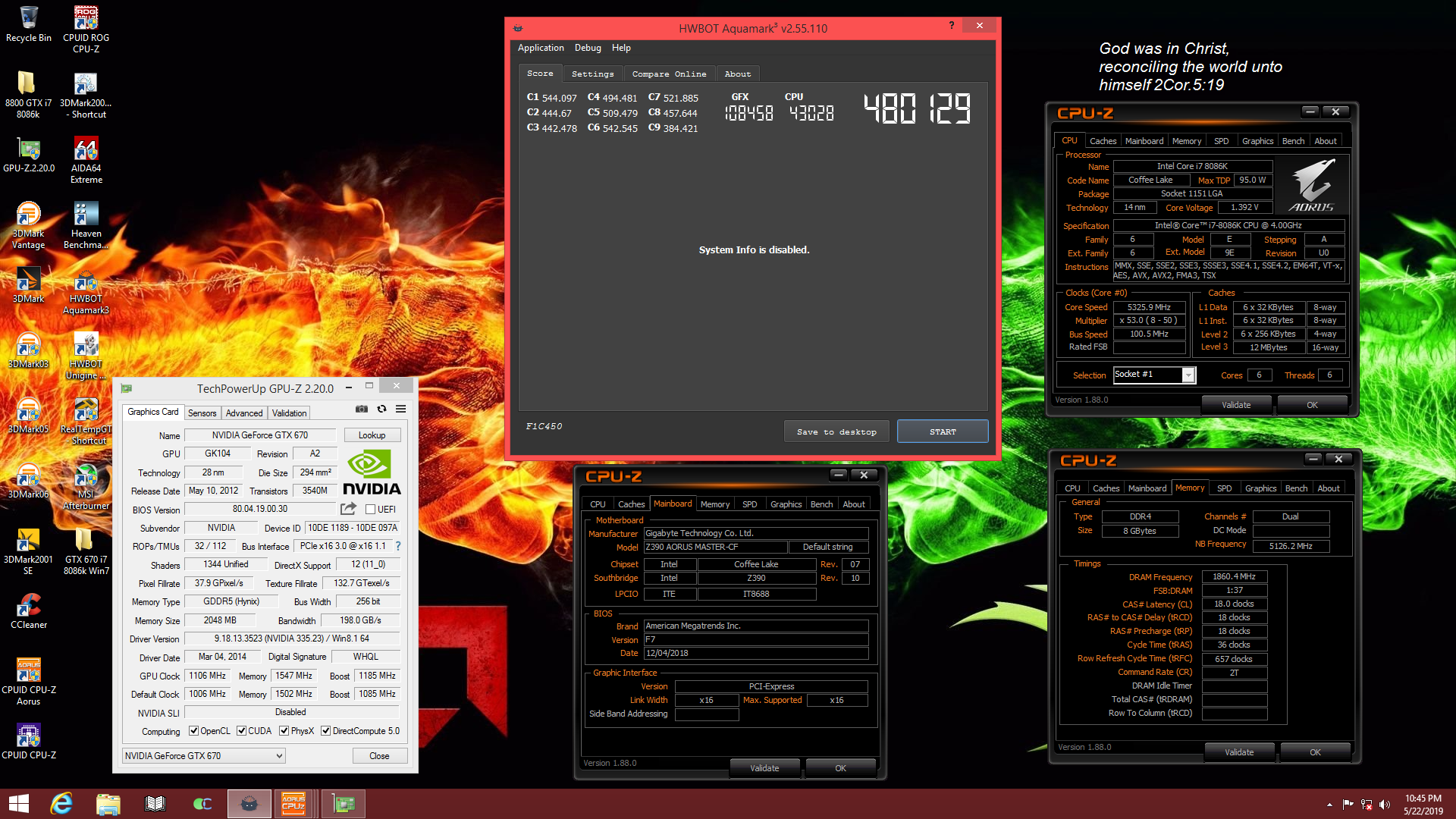Screen dimensions: 1456x819
Task: Open Internet Explorer from taskbar
Action: (61, 804)
